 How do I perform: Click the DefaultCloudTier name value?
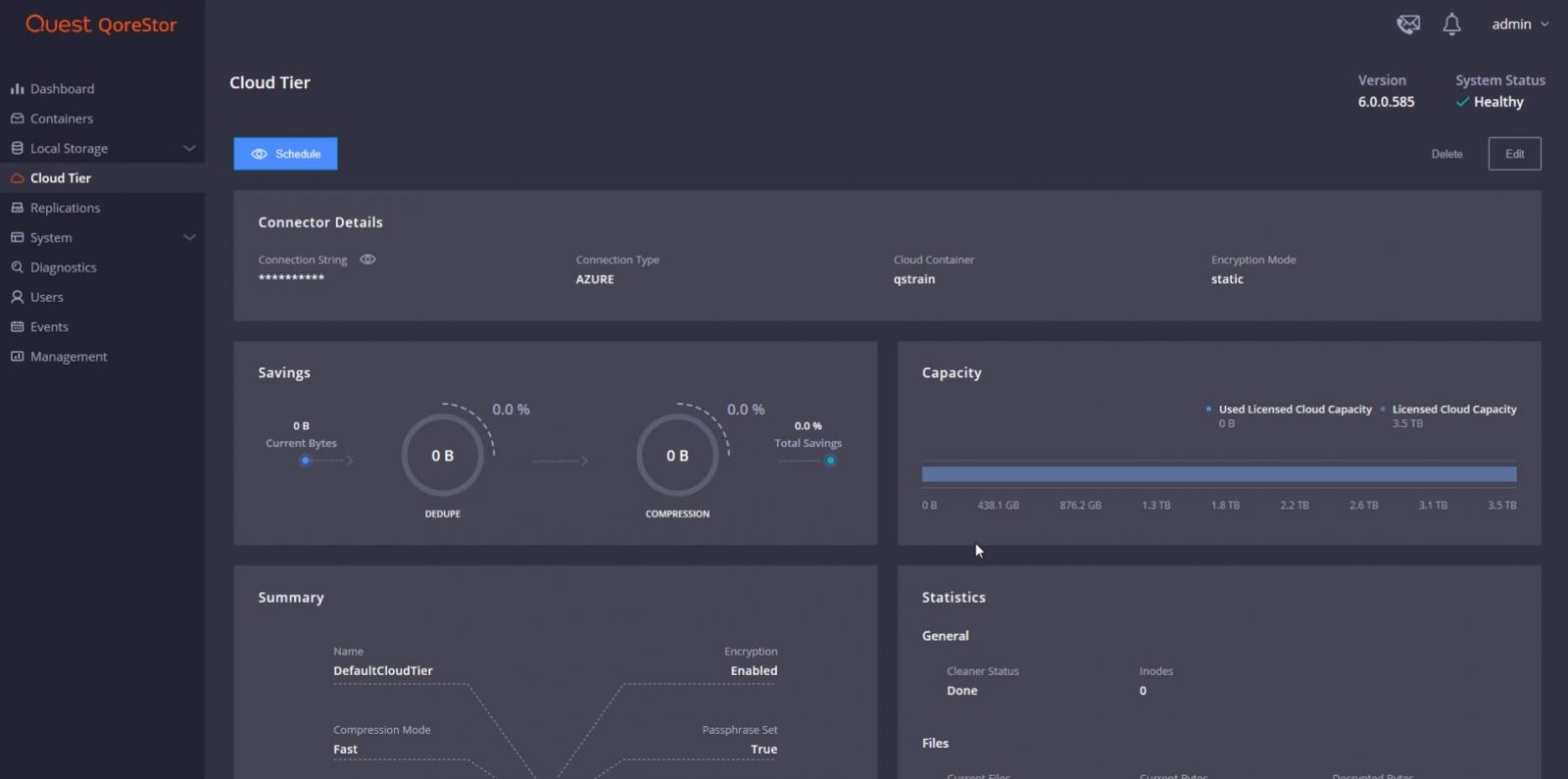coord(383,671)
